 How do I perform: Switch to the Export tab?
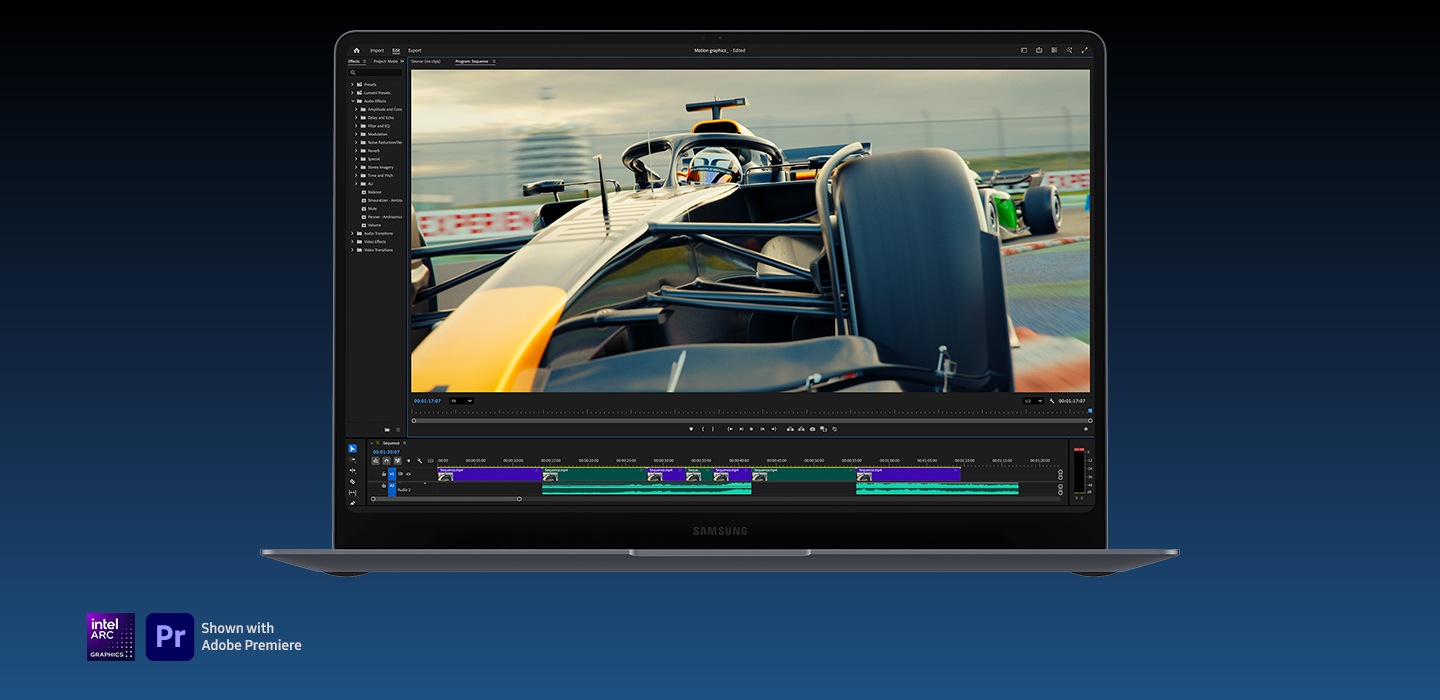[x=414, y=50]
